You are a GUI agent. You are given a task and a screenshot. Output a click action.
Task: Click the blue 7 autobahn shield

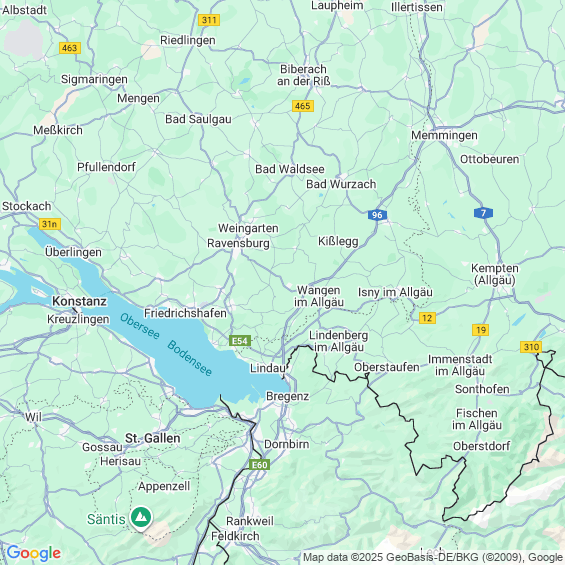pyautogui.click(x=483, y=213)
